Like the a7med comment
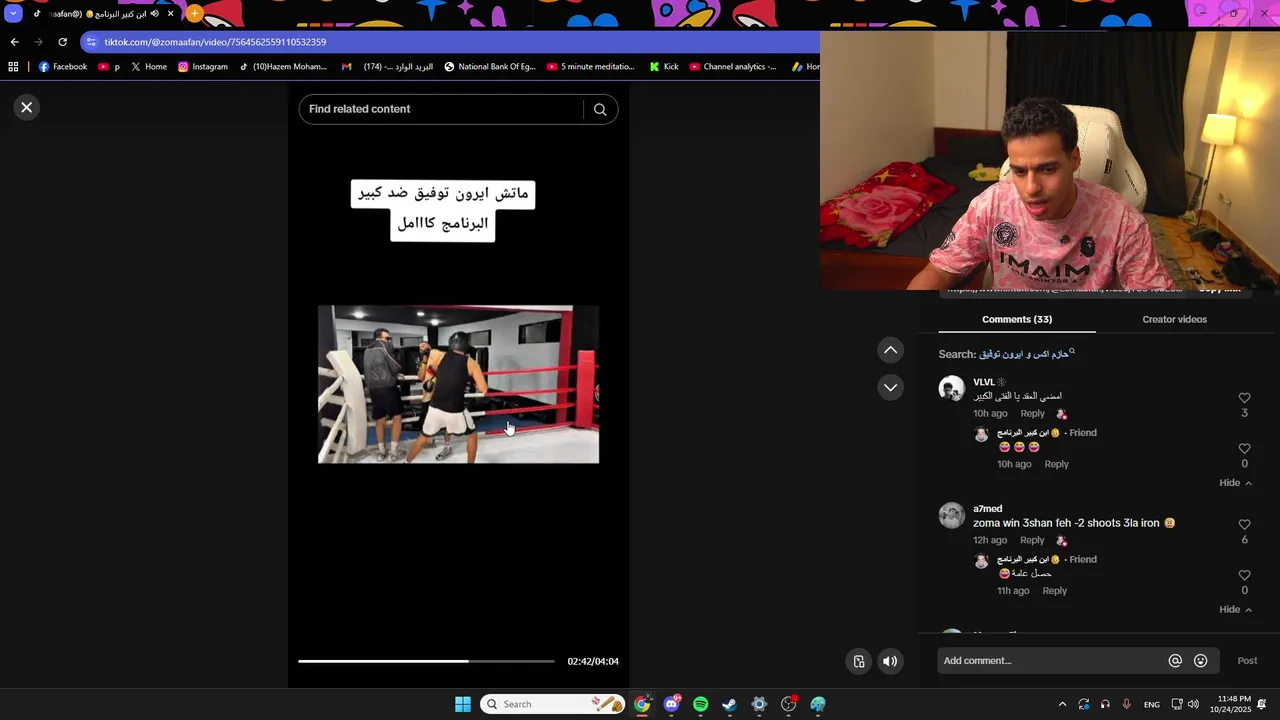 [1244, 525]
